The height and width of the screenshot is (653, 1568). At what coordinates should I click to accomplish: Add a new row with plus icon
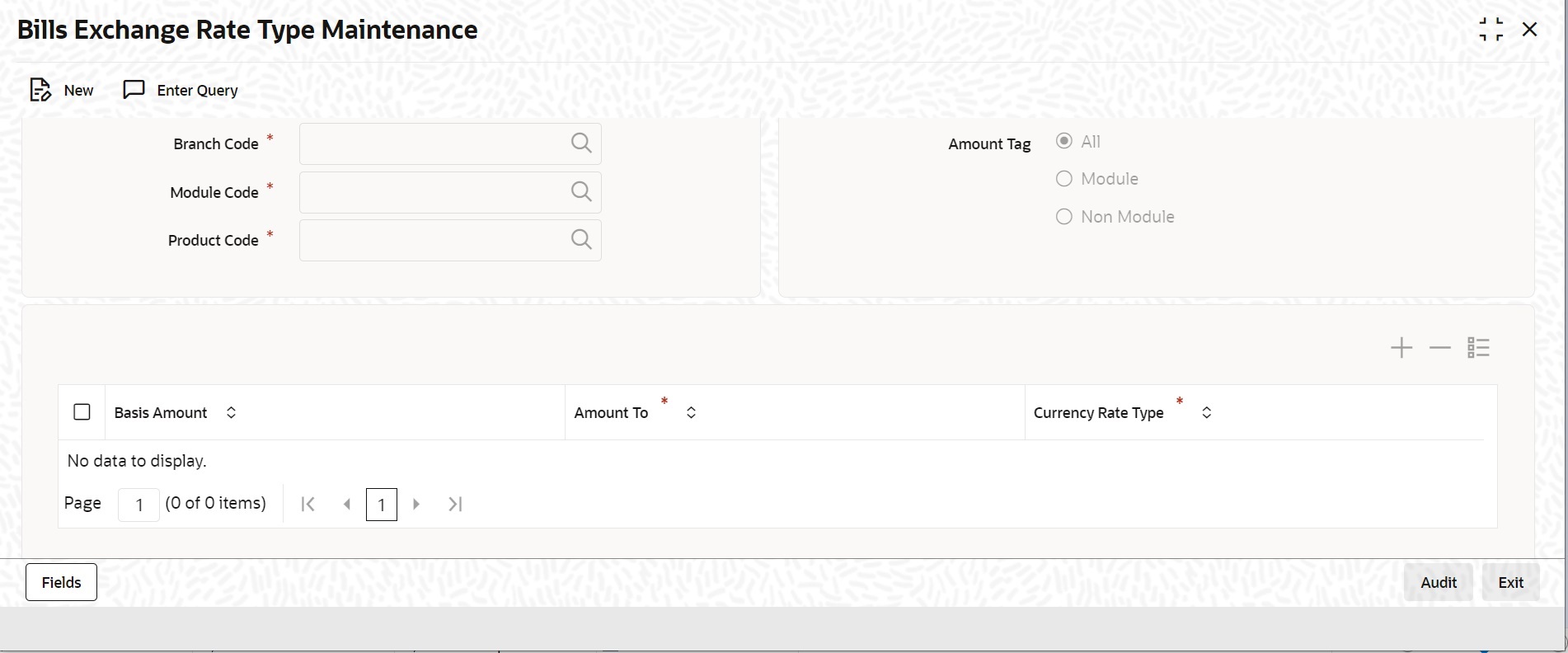point(1401,348)
